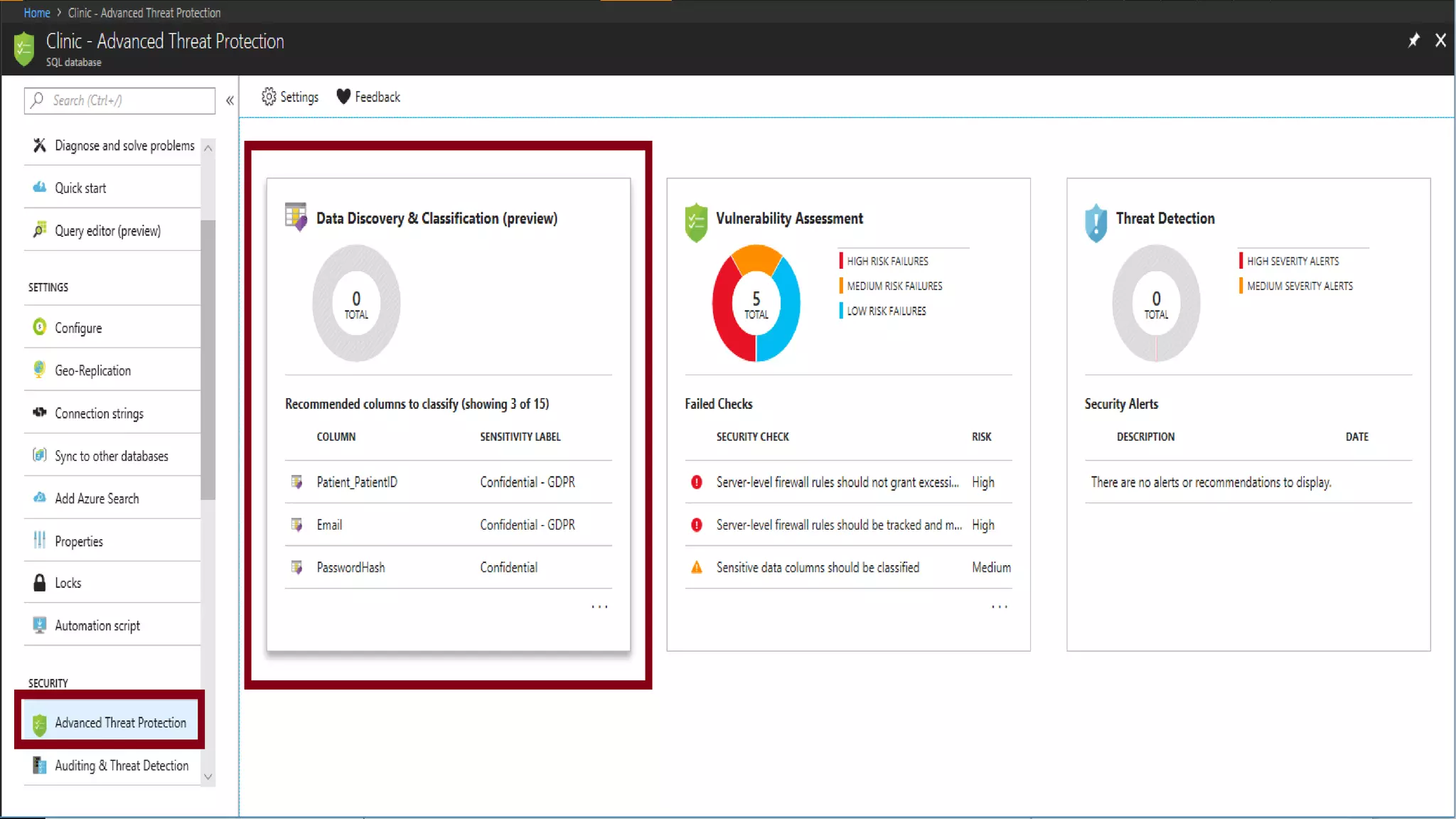Click the Data Discovery 0 total donut
The height and width of the screenshot is (819, 1456).
coord(356,304)
